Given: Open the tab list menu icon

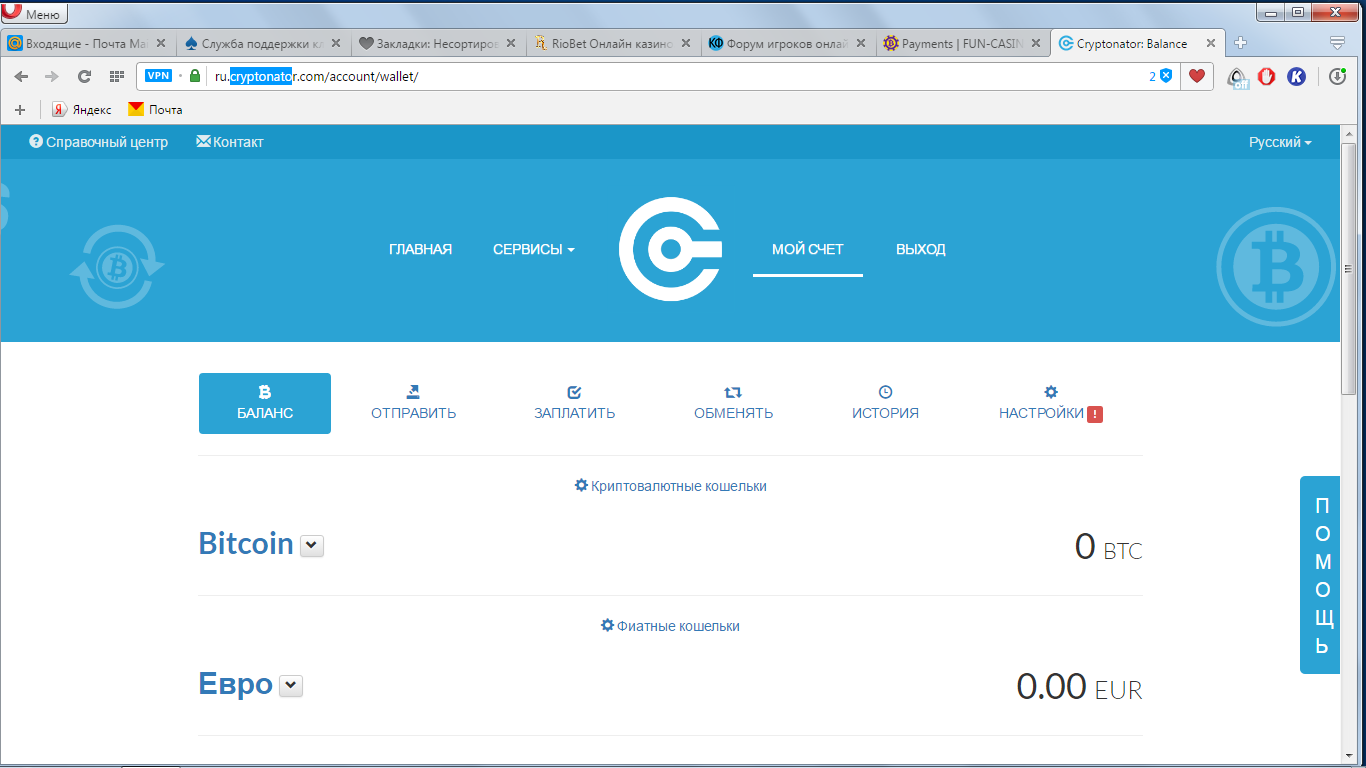Looking at the screenshot, I should pyautogui.click(x=1337, y=43).
